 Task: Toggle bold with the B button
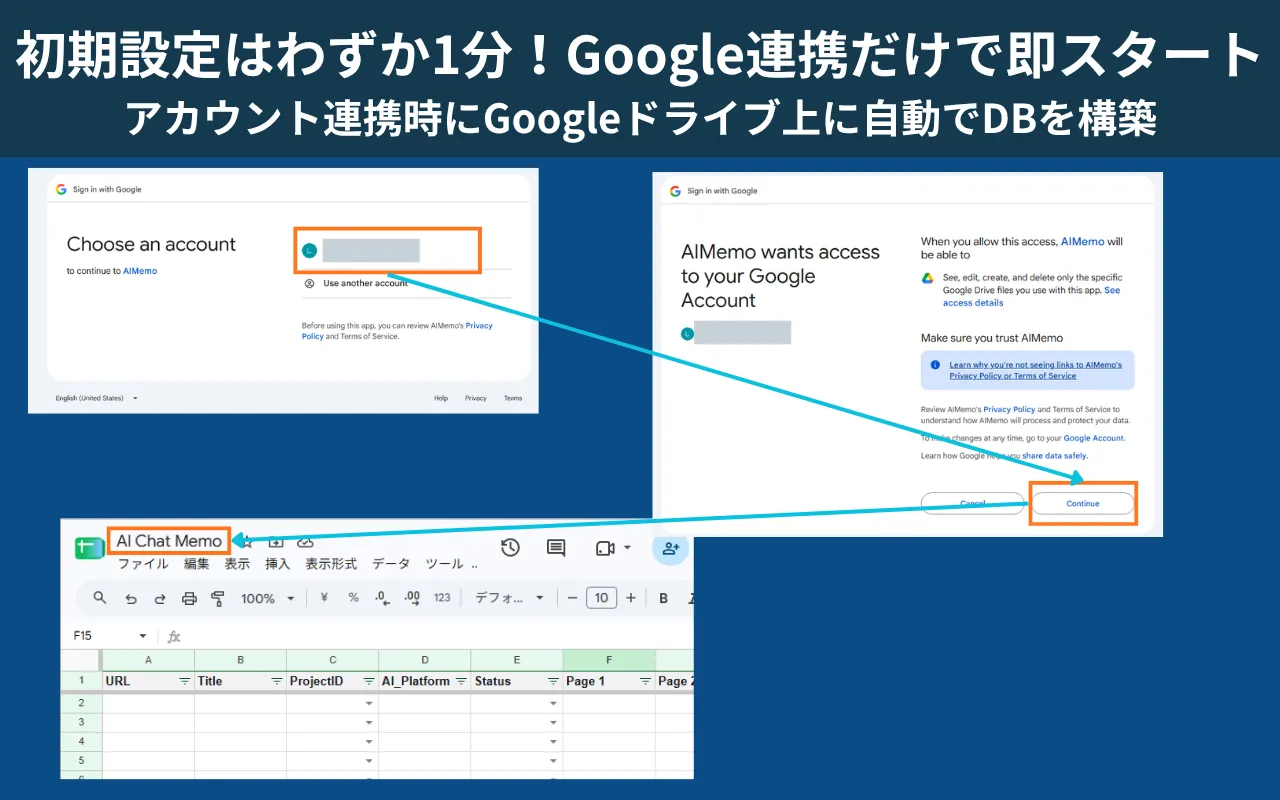click(x=663, y=598)
